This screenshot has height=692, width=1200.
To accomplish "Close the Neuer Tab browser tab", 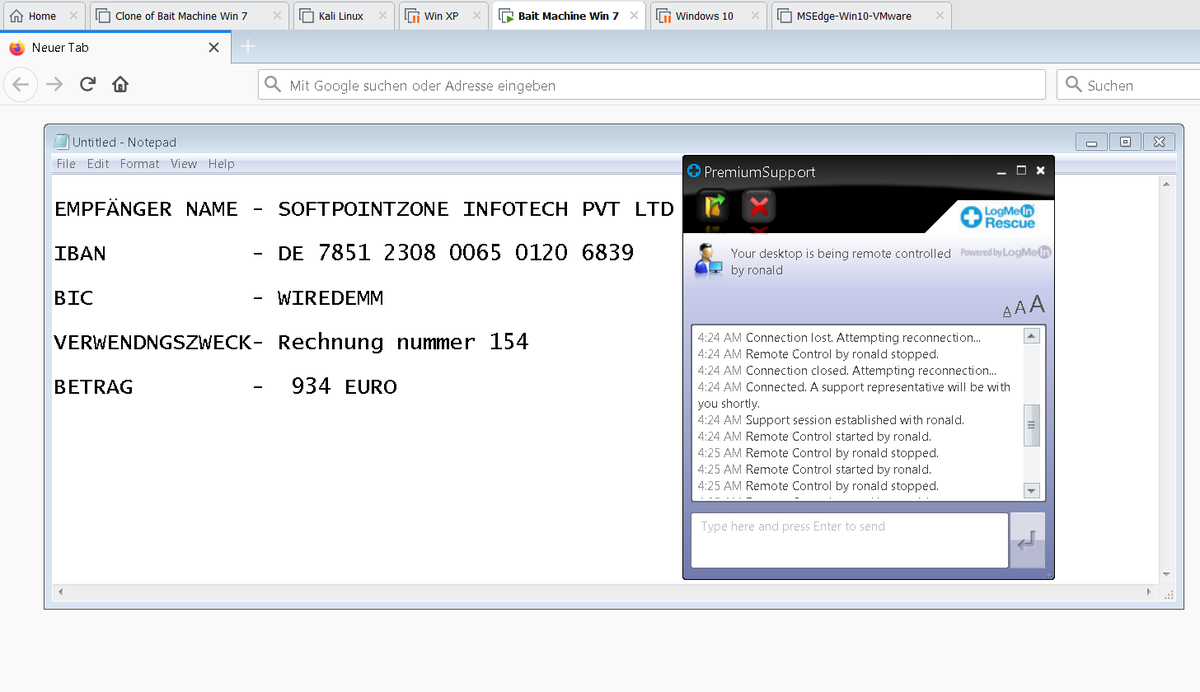I will pos(214,47).
